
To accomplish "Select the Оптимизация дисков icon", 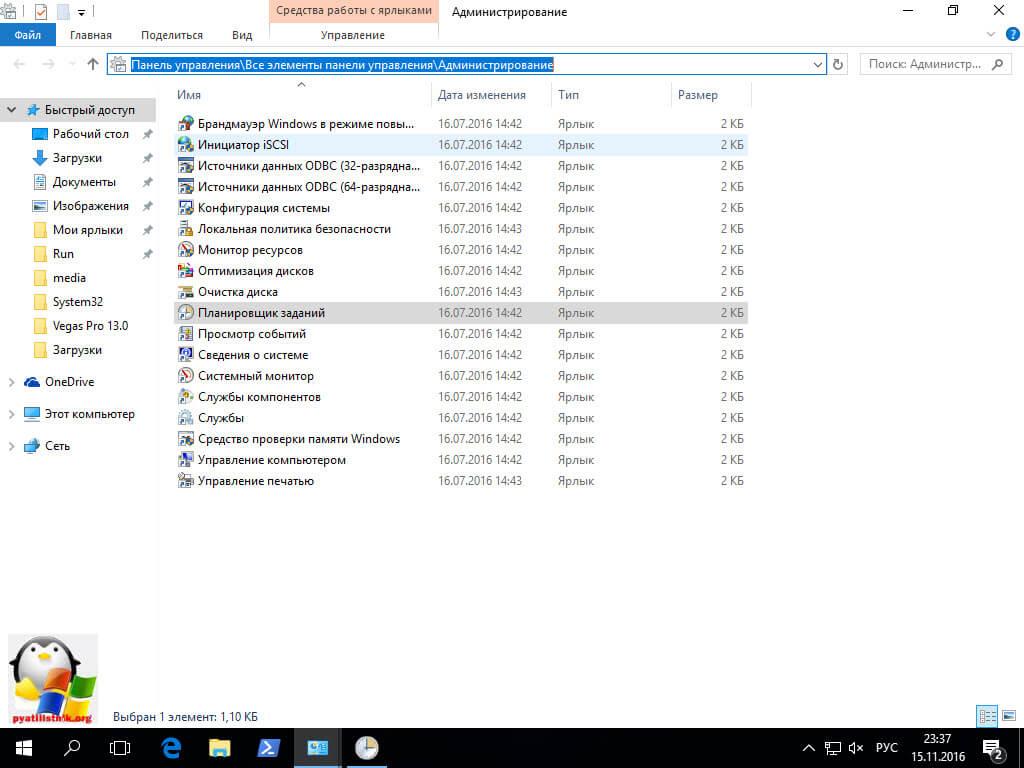I will point(186,270).
